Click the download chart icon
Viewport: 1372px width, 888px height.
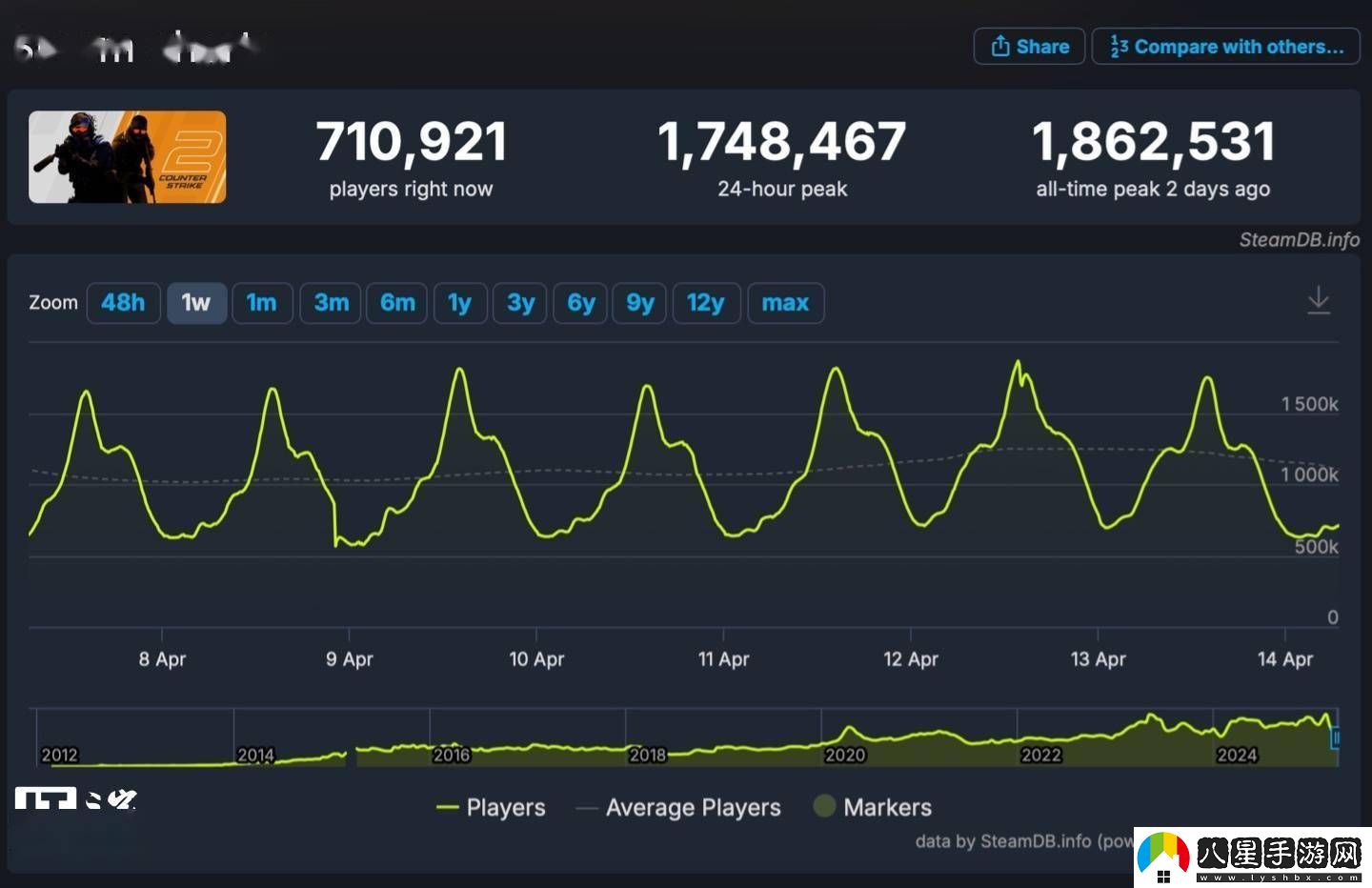(1319, 300)
